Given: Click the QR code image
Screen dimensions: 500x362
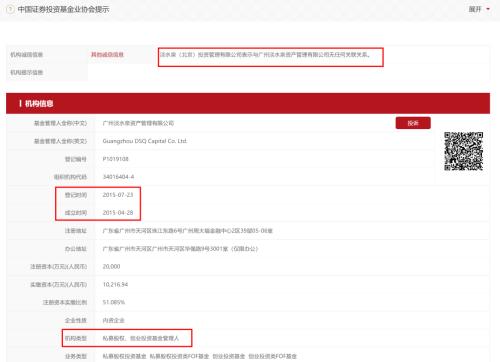Looking at the screenshot, I should click(x=463, y=151).
